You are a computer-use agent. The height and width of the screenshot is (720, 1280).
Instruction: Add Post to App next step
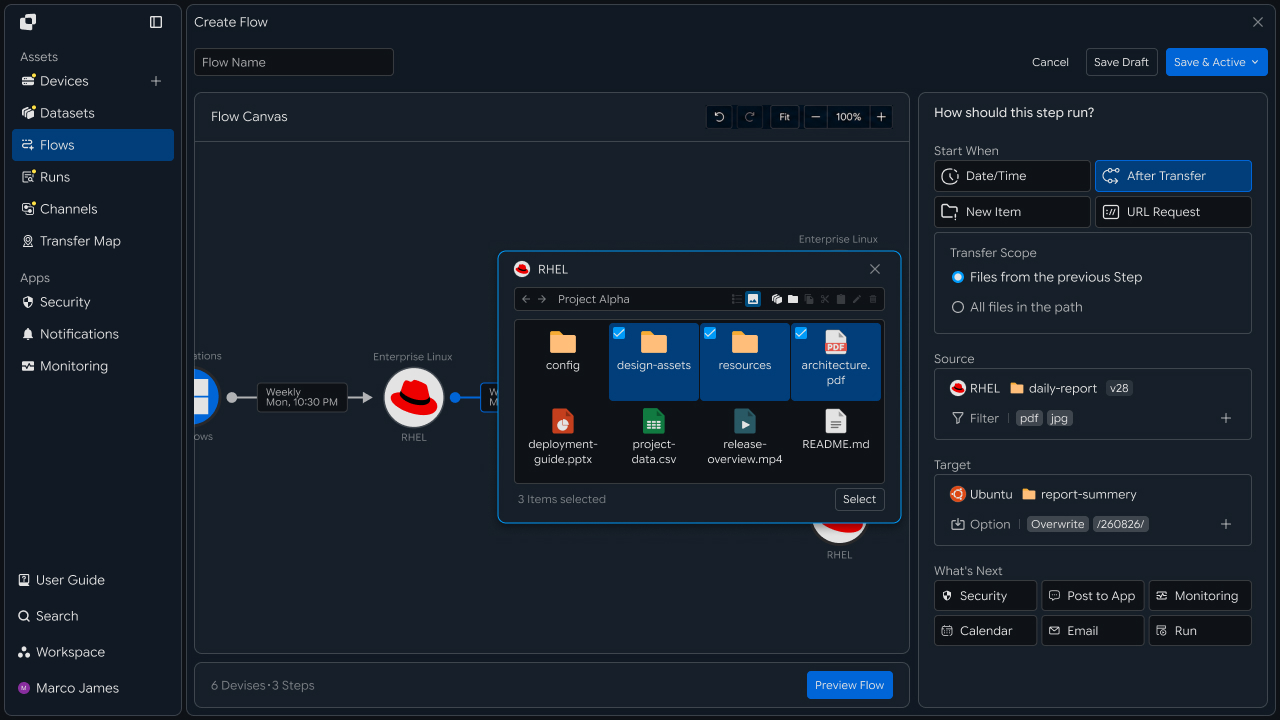click(1092, 596)
